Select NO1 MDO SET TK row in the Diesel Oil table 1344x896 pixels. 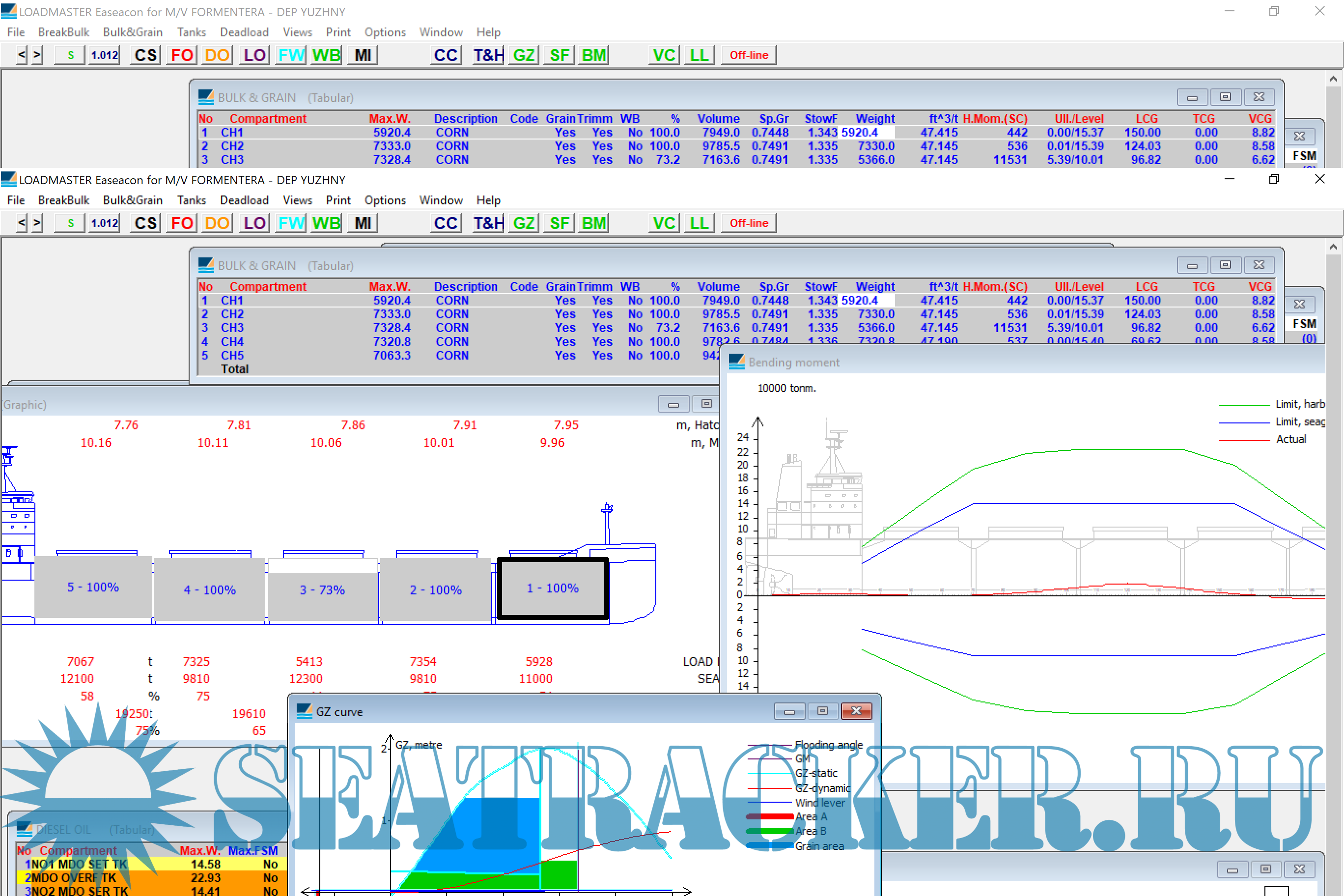[79, 864]
